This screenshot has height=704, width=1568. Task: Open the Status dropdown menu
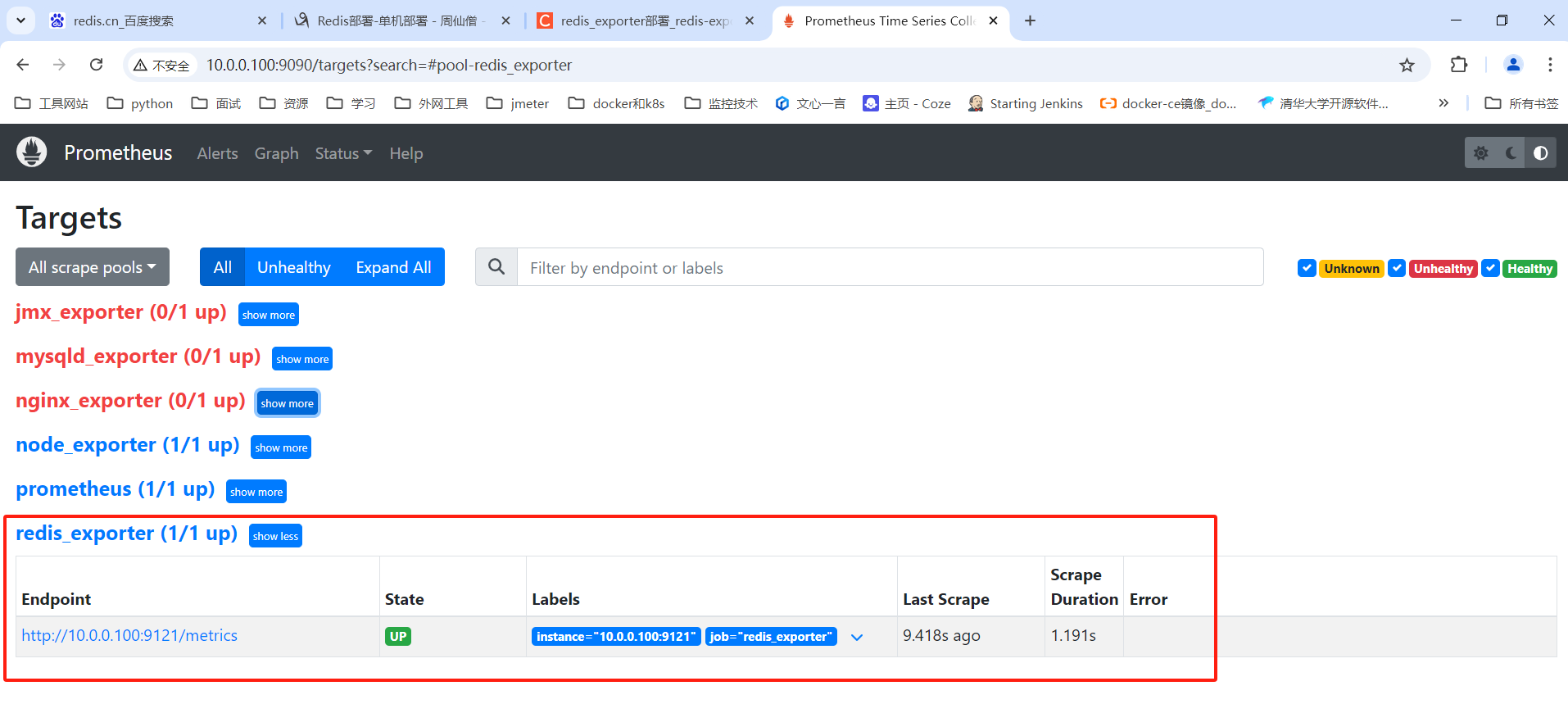click(343, 153)
